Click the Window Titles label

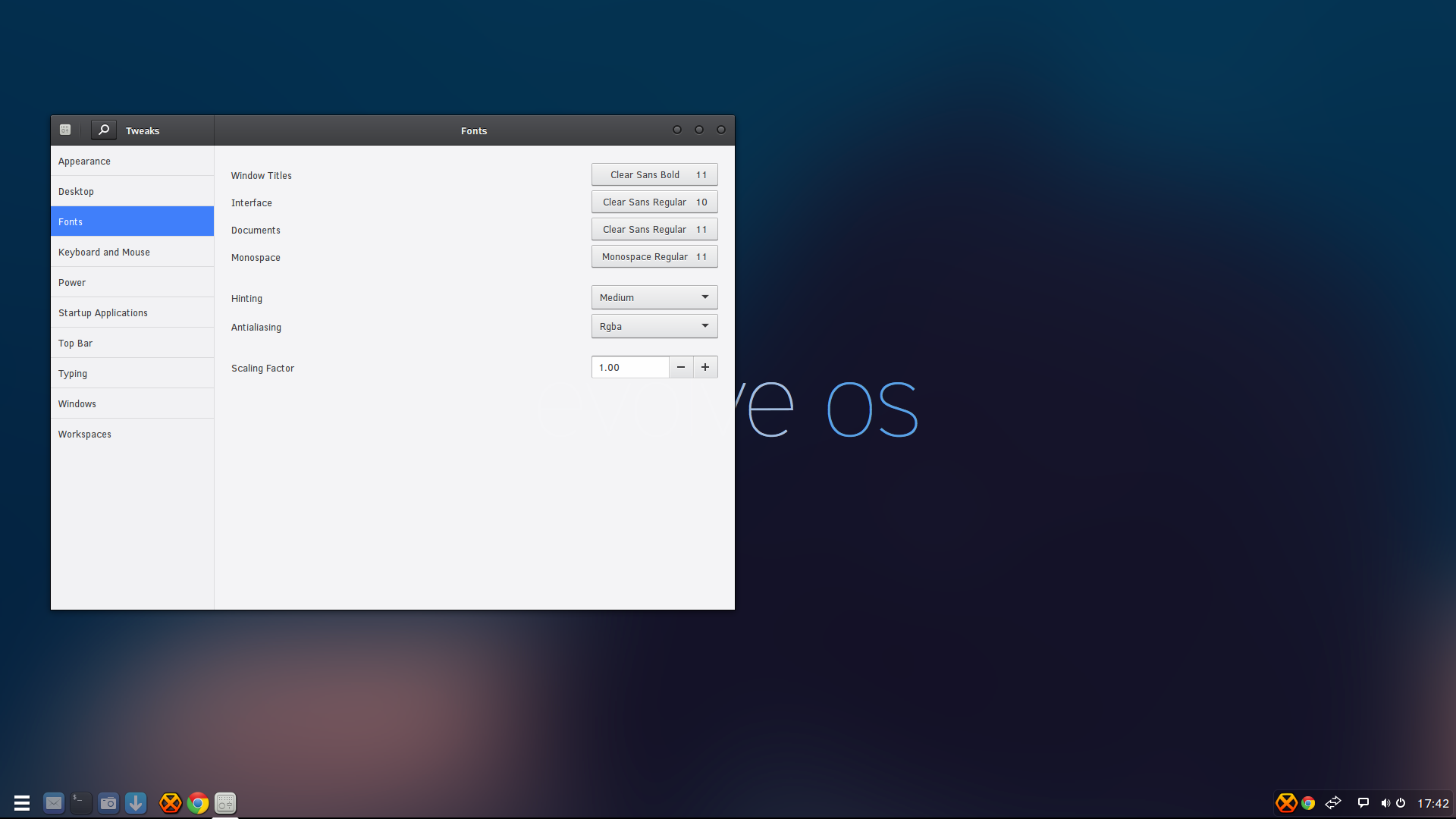click(x=262, y=175)
